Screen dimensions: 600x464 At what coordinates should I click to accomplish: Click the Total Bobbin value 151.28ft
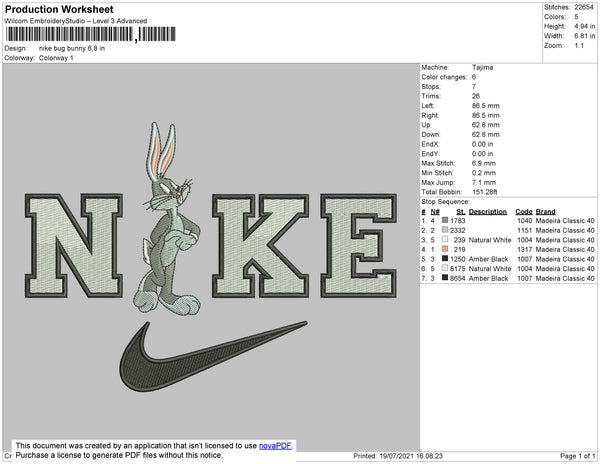click(484, 192)
